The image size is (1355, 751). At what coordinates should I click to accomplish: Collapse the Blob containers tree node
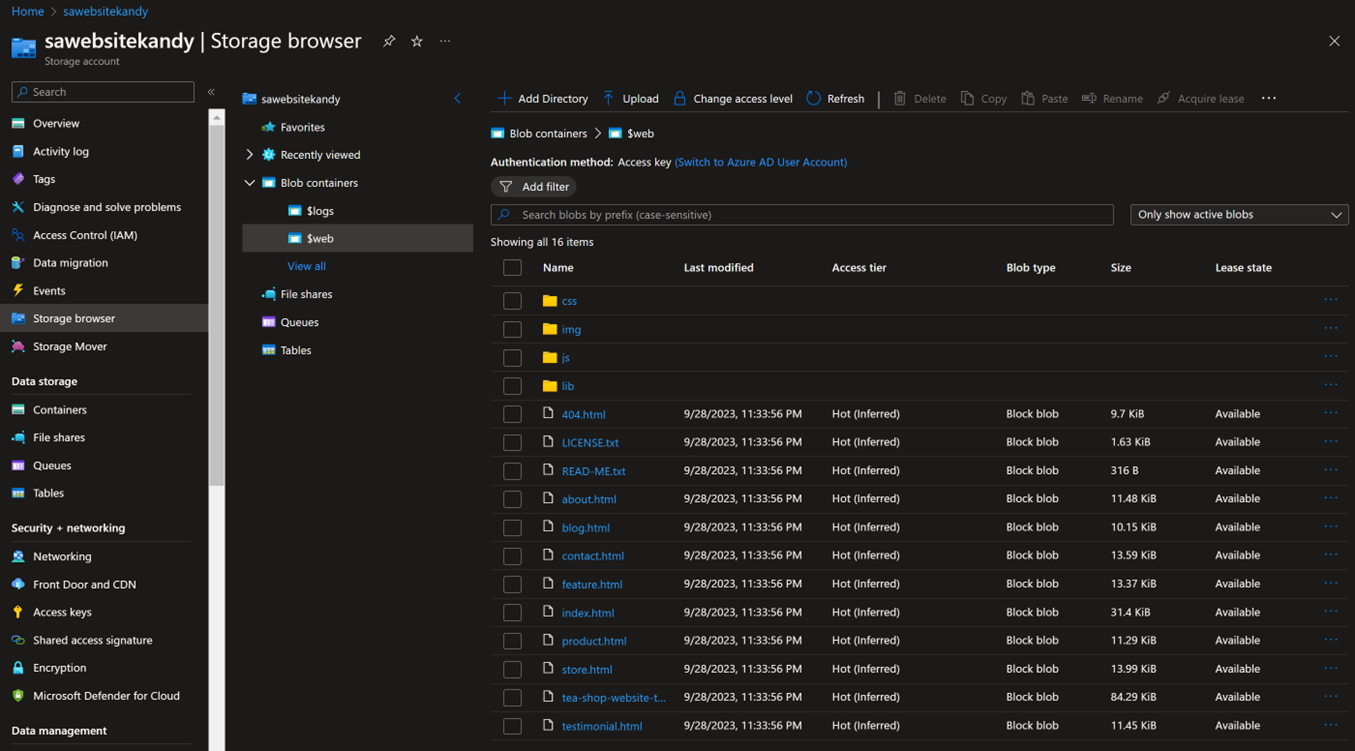(250, 183)
